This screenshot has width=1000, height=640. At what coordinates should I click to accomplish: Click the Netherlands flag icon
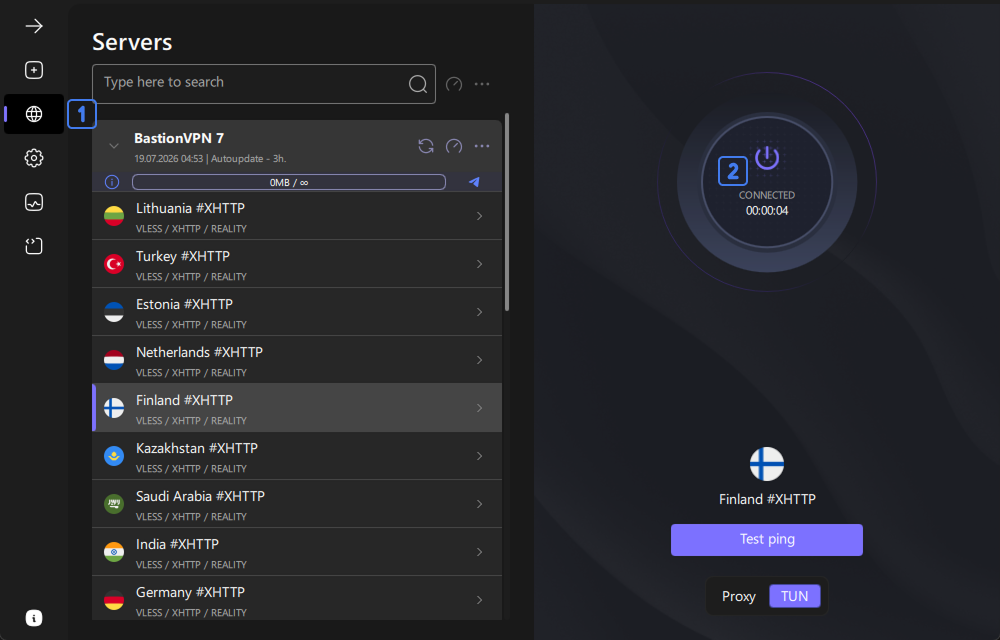pyautogui.click(x=114, y=360)
